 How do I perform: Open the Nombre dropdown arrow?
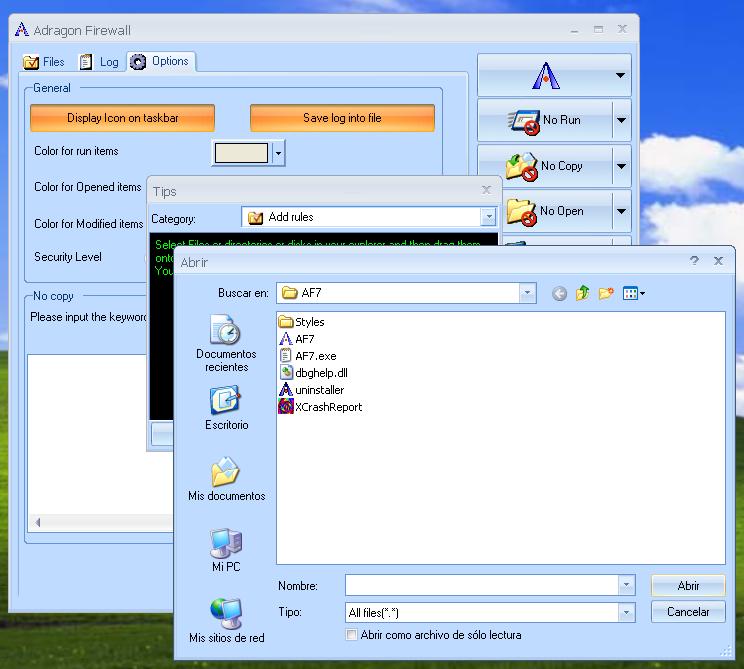pos(626,585)
